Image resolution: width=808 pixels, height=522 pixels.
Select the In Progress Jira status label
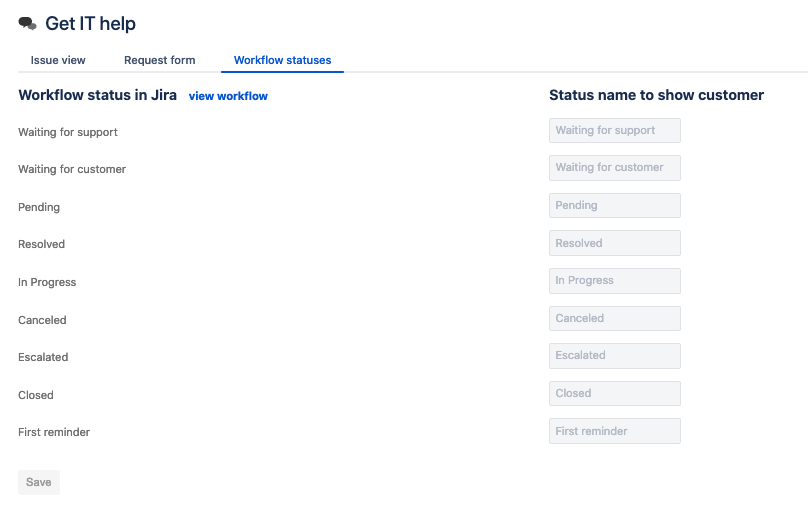tap(47, 282)
